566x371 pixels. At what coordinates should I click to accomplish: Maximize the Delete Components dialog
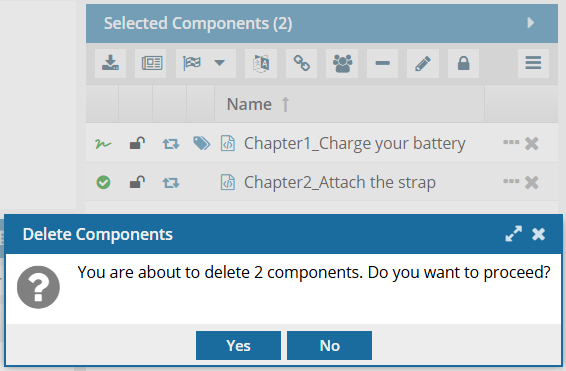point(514,234)
